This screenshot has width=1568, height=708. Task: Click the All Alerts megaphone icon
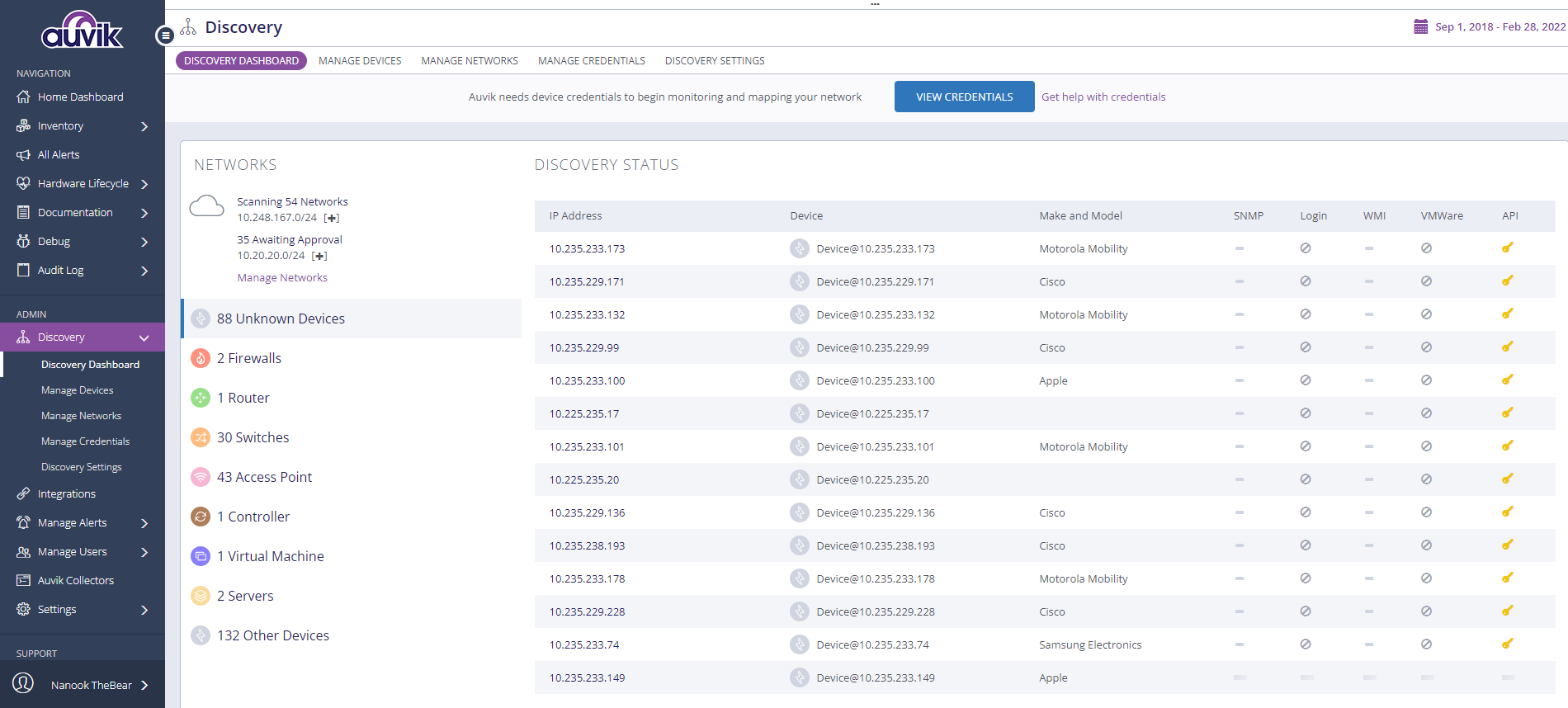[x=23, y=154]
